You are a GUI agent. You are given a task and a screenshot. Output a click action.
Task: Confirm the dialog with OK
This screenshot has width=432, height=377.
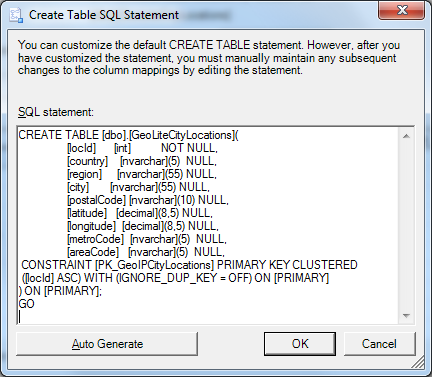coord(300,344)
